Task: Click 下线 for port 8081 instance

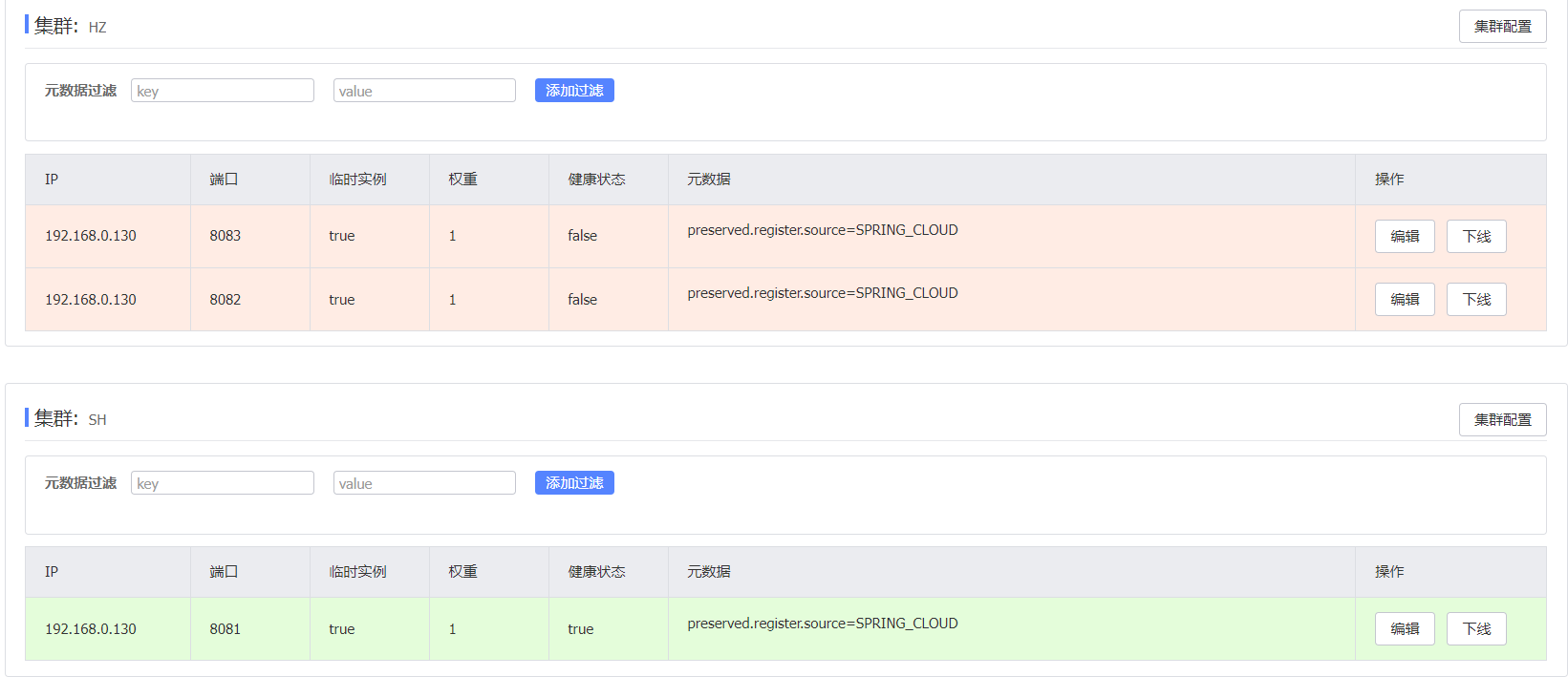Action: [1476, 628]
